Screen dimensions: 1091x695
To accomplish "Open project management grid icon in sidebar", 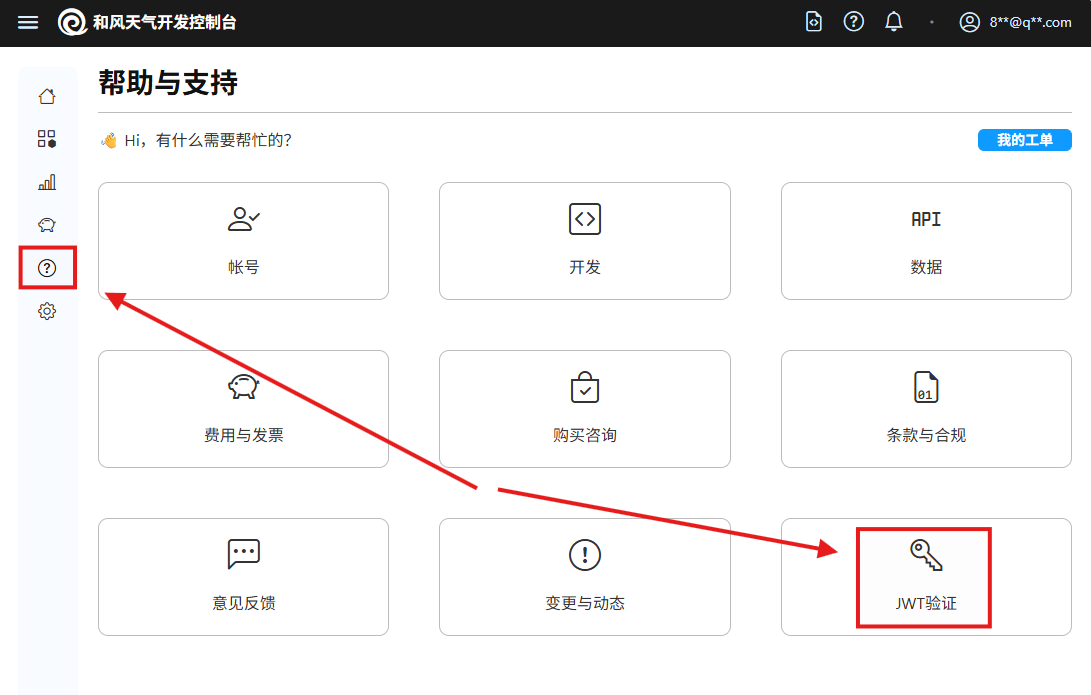I will pyautogui.click(x=47, y=139).
